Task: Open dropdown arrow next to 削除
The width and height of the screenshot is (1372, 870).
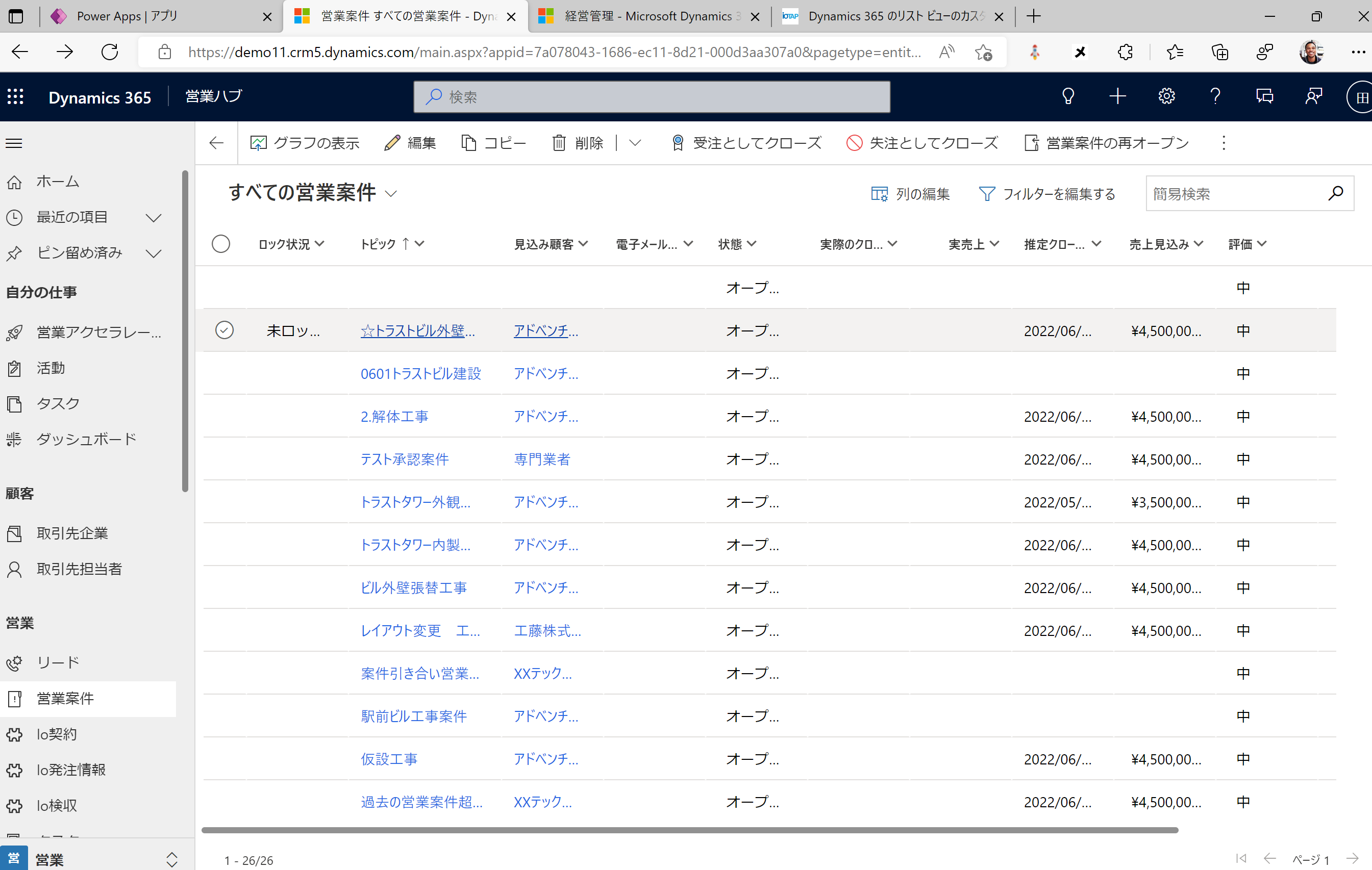Action: click(635, 143)
